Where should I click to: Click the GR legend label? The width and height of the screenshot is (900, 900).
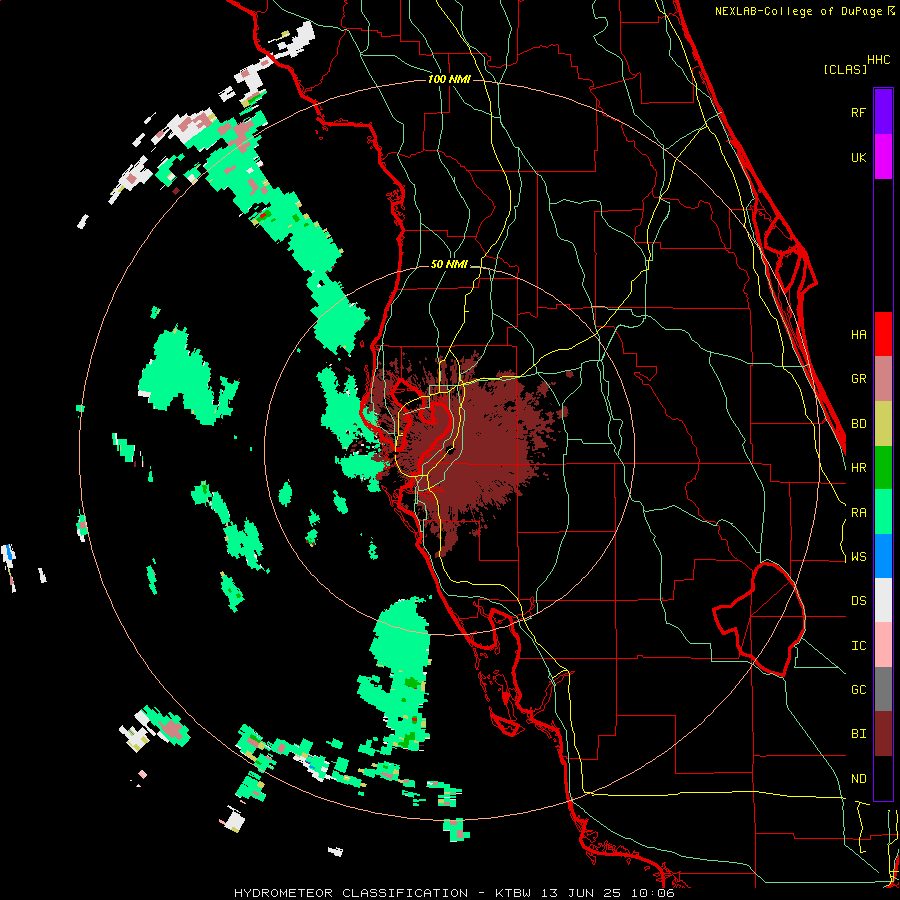coord(859,379)
